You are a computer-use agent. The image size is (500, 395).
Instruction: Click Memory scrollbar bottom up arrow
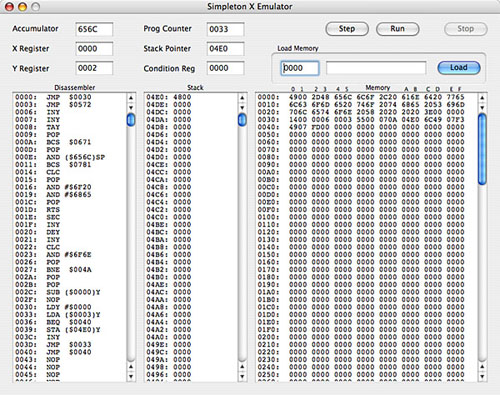tap(482, 367)
